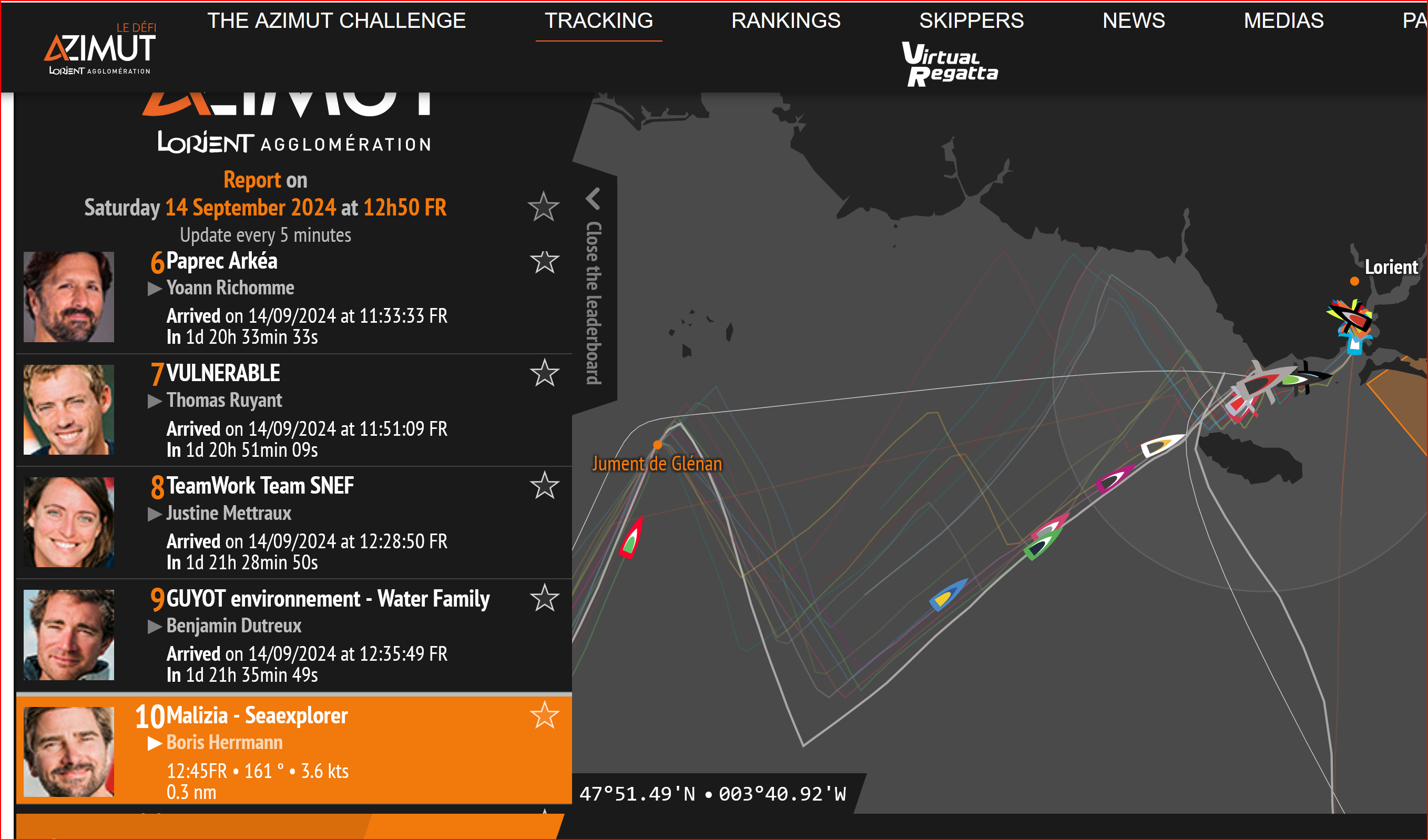Image resolution: width=1428 pixels, height=840 pixels.
Task: Toggle favorite star for VULNERABLE
Action: pyautogui.click(x=545, y=373)
